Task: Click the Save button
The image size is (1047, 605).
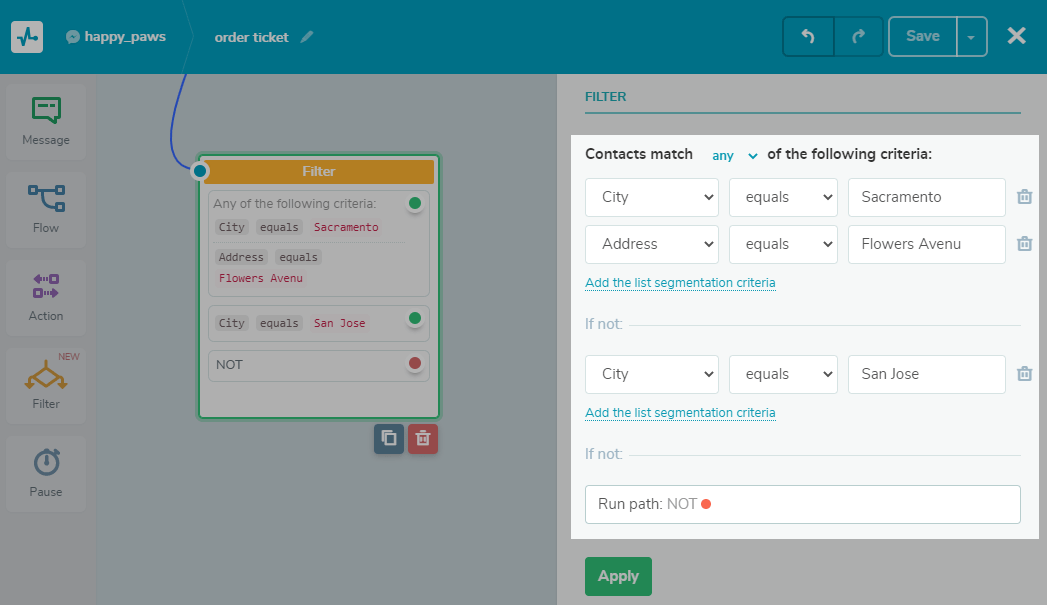Action: click(x=922, y=37)
